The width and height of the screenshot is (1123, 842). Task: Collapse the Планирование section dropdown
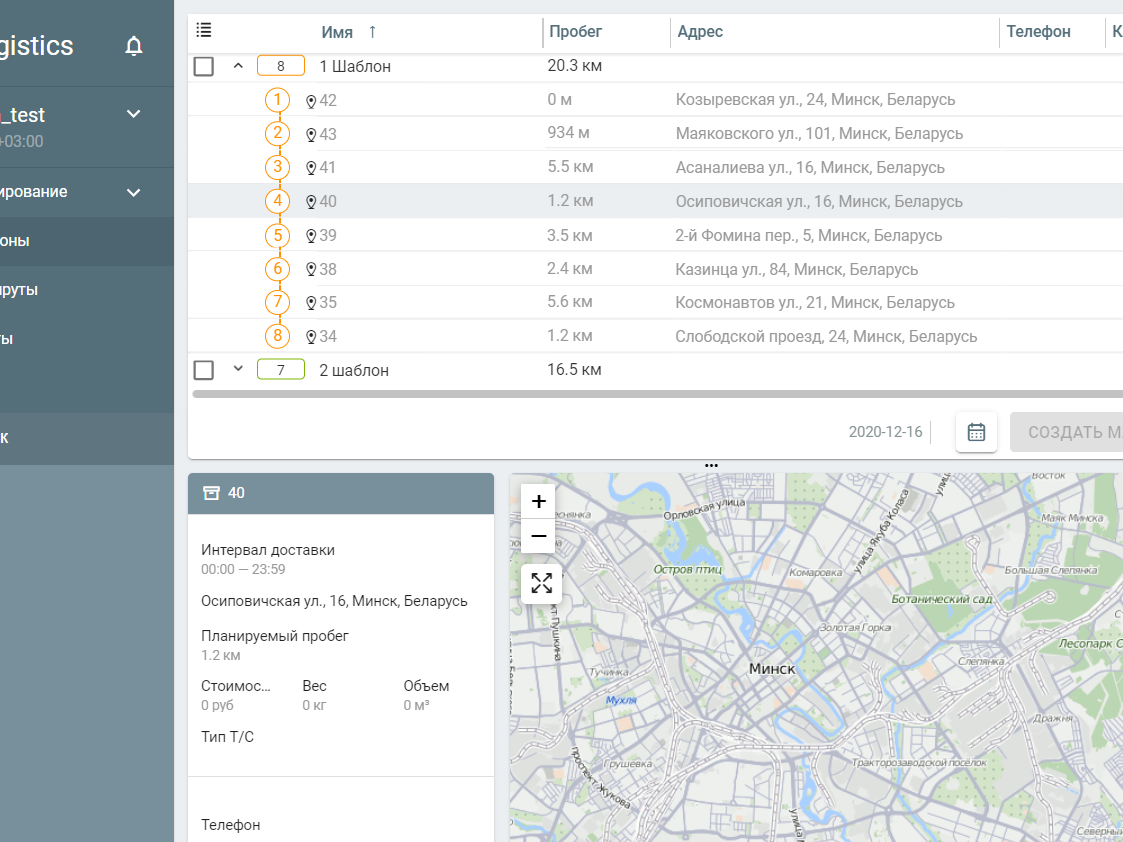(x=133, y=191)
